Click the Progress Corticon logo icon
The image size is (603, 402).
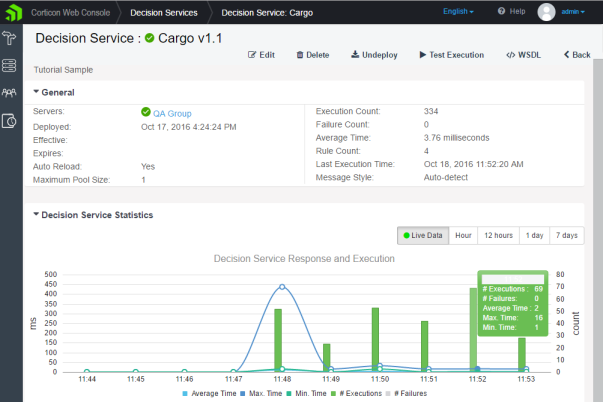[13, 13]
